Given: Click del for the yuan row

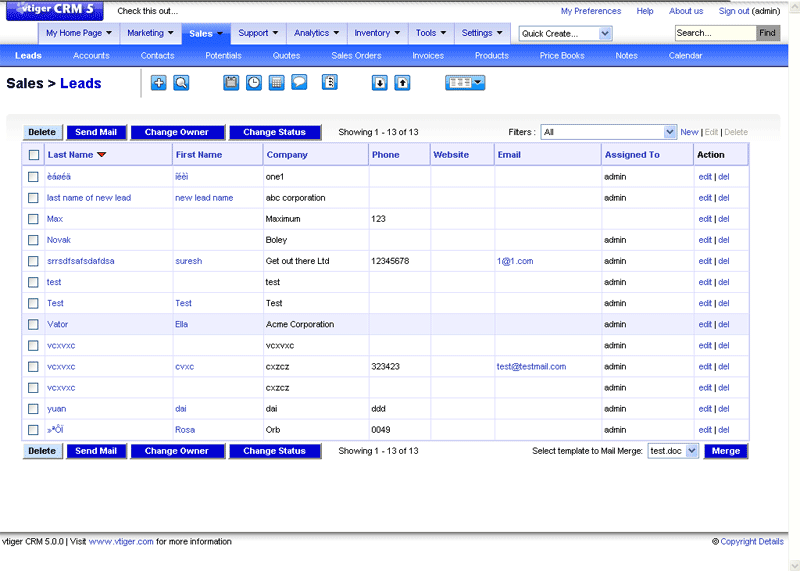Looking at the screenshot, I should click(x=723, y=409).
